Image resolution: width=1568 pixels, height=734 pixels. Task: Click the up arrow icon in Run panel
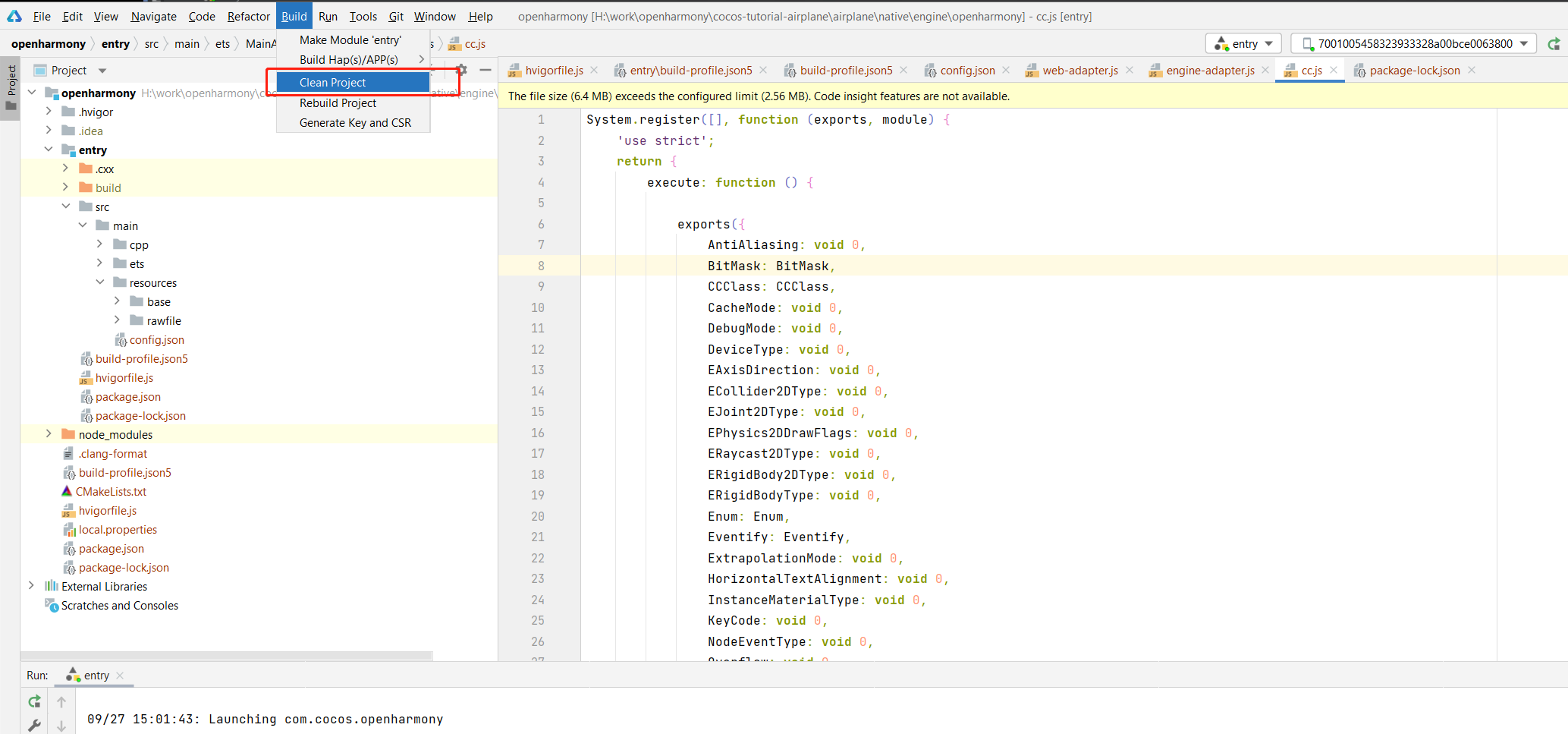click(61, 702)
